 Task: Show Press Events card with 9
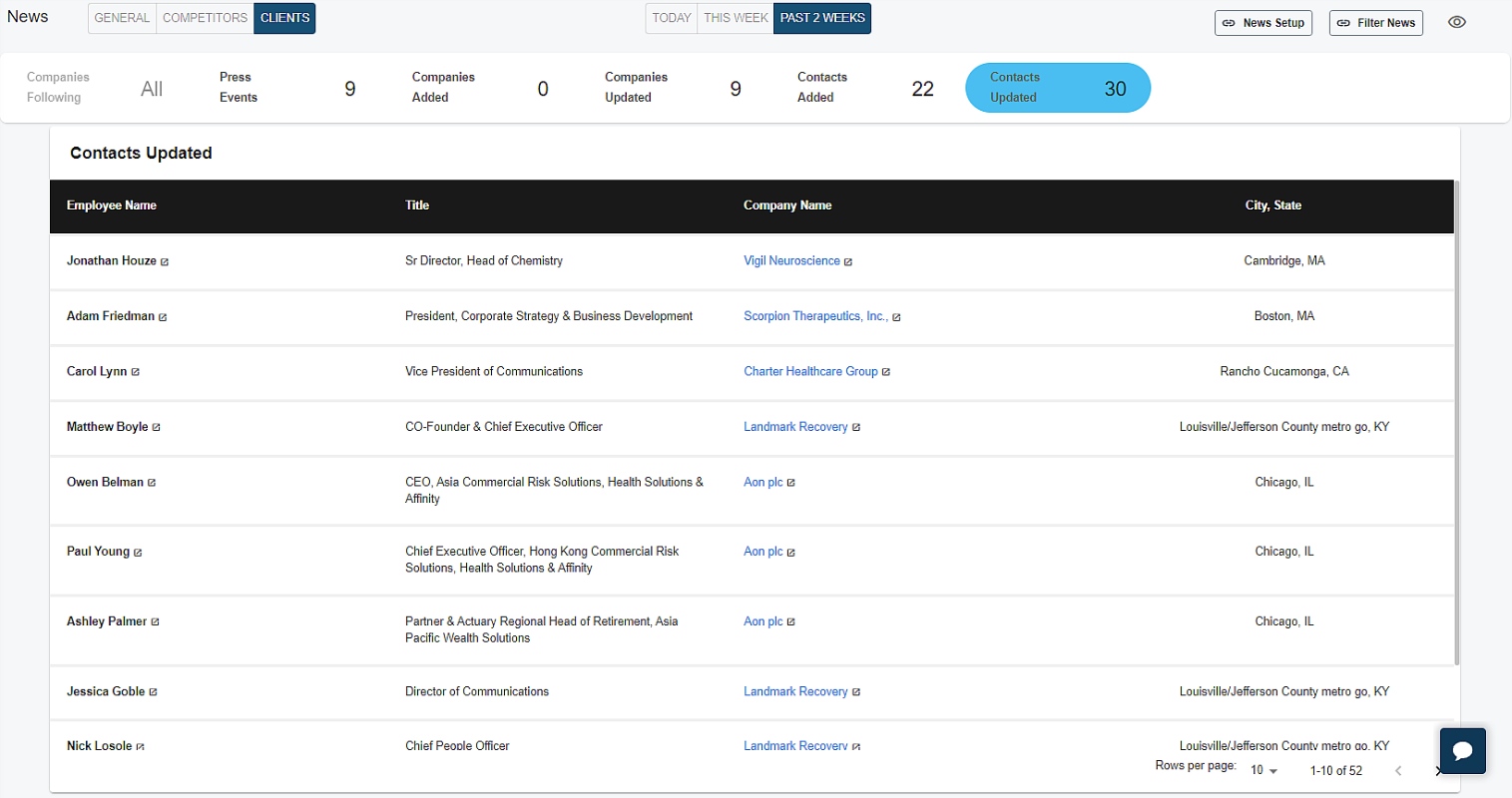(x=287, y=88)
